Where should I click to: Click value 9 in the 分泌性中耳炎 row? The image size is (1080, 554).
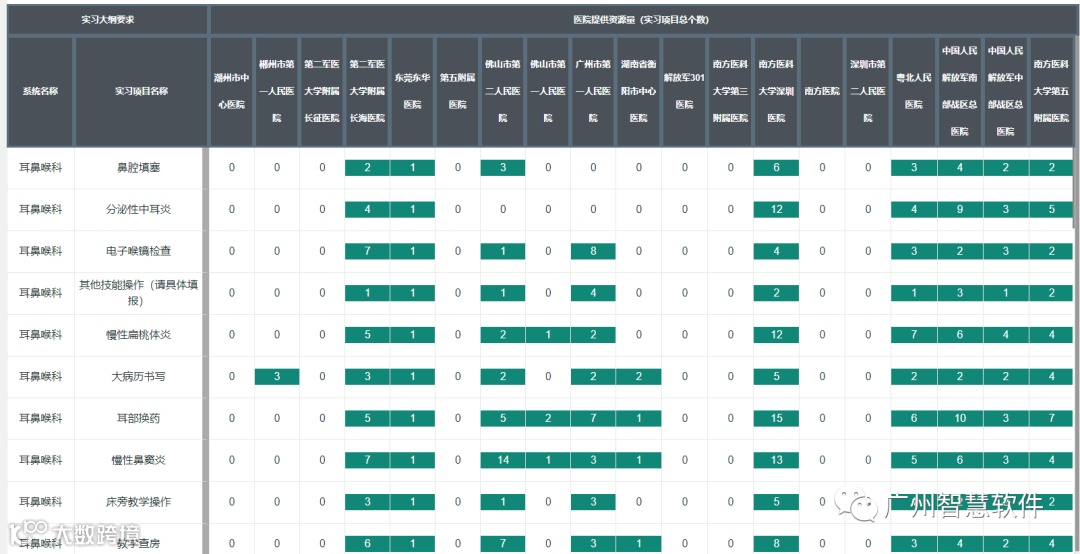click(959, 209)
